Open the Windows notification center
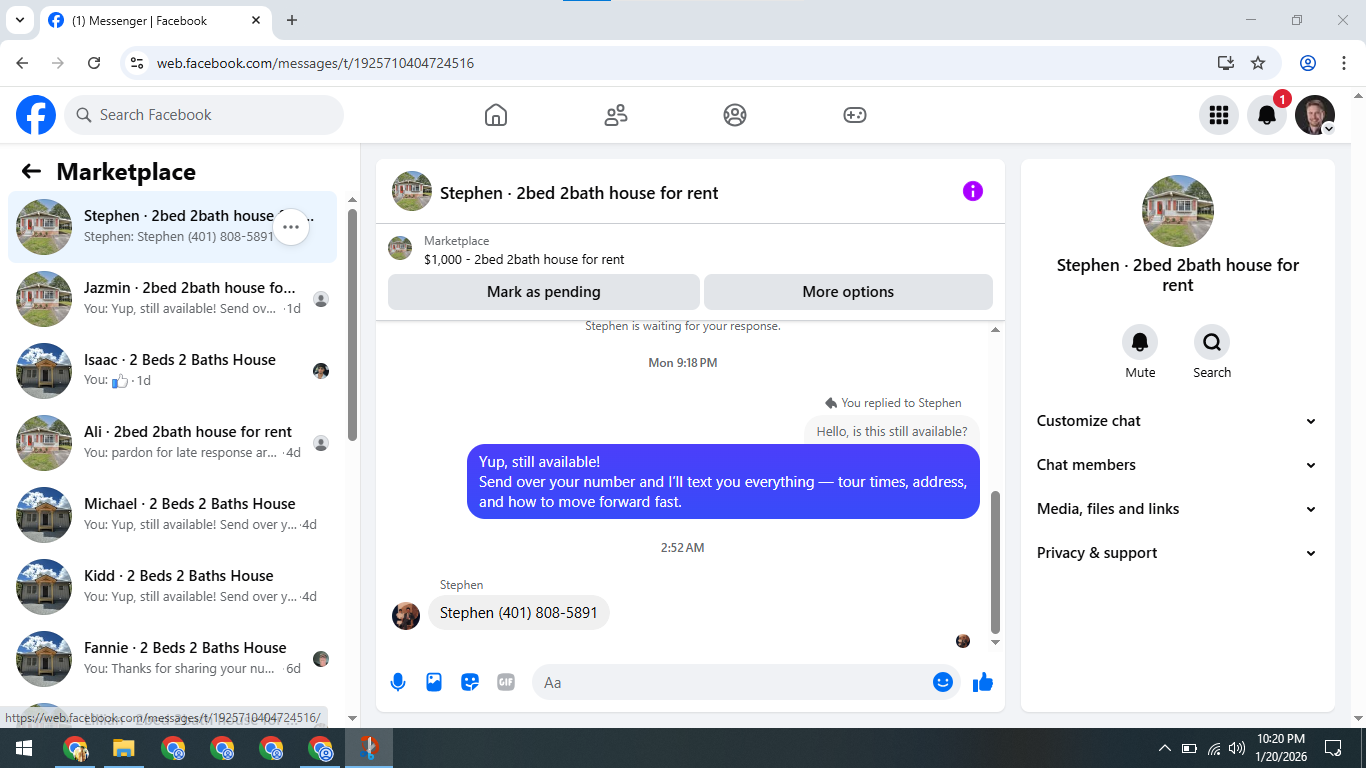Image resolution: width=1366 pixels, height=768 pixels. [1333, 748]
